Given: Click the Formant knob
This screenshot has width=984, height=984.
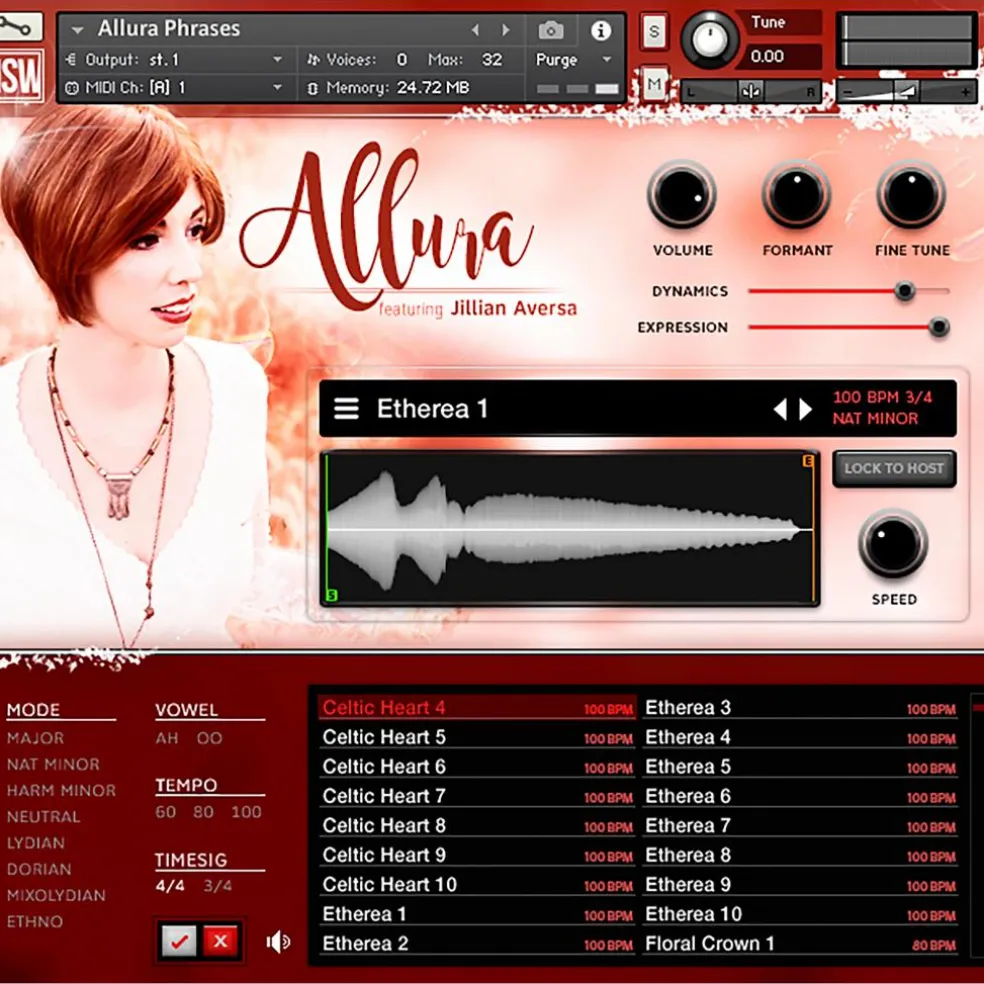Looking at the screenshot, I should 796,195.
